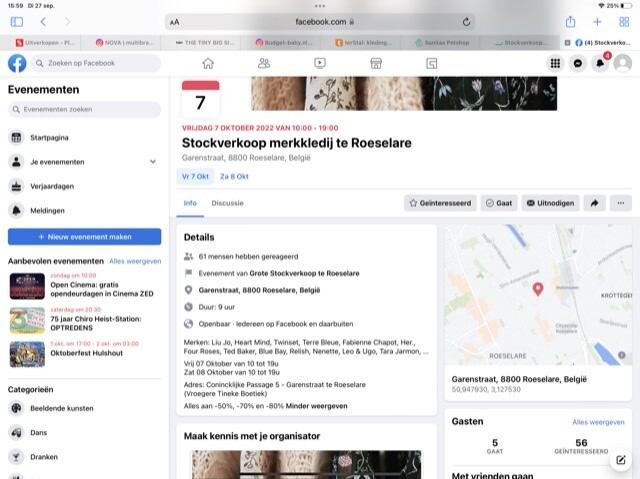
Task: Open Messenger chats icon
Action: [x=578, y=63]
